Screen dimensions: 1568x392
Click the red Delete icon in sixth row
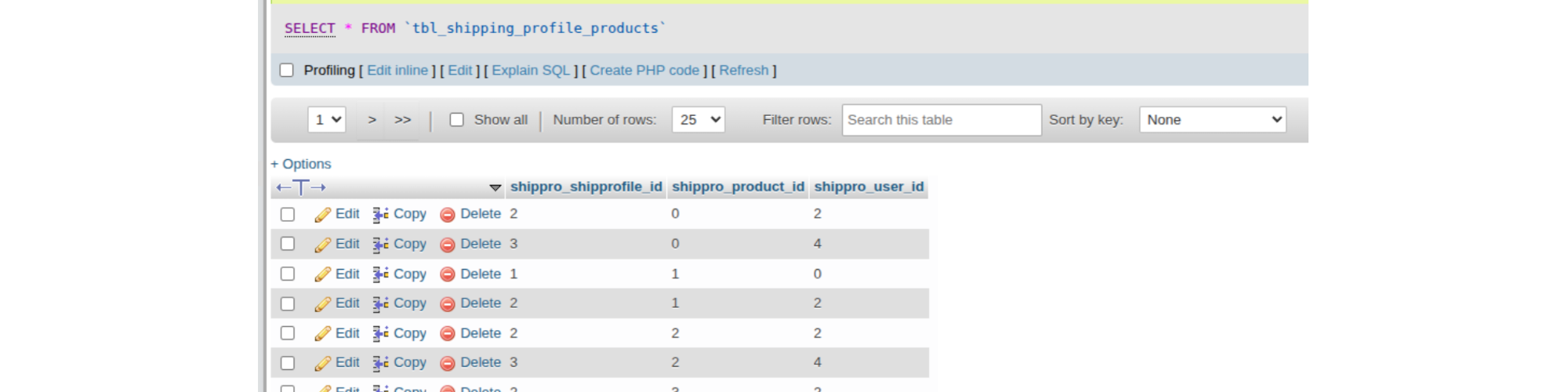(x=448, y=364)
